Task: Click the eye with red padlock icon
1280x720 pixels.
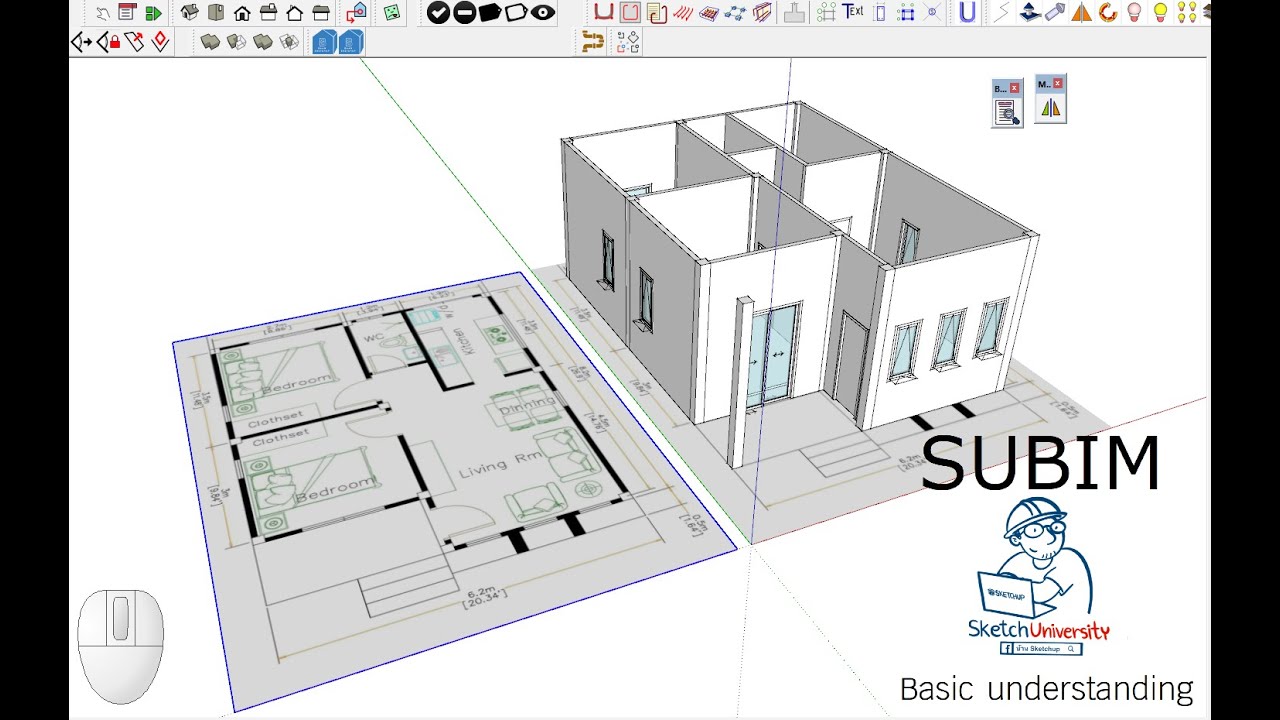Action: click(x=108, y=42)
